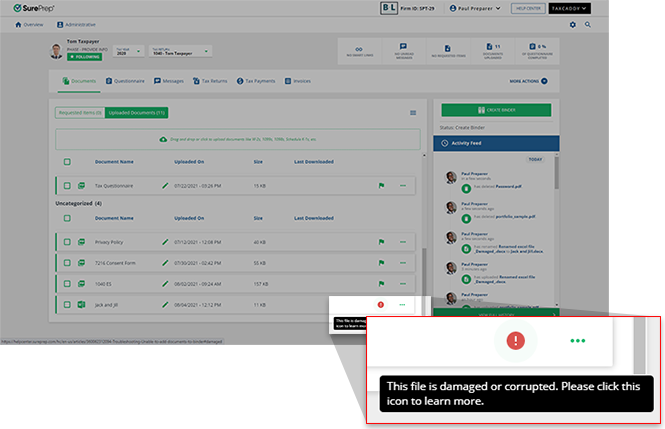Click the Documents Uploaded counter icon
Screen dimensions: 665x429
coord(489,46)
